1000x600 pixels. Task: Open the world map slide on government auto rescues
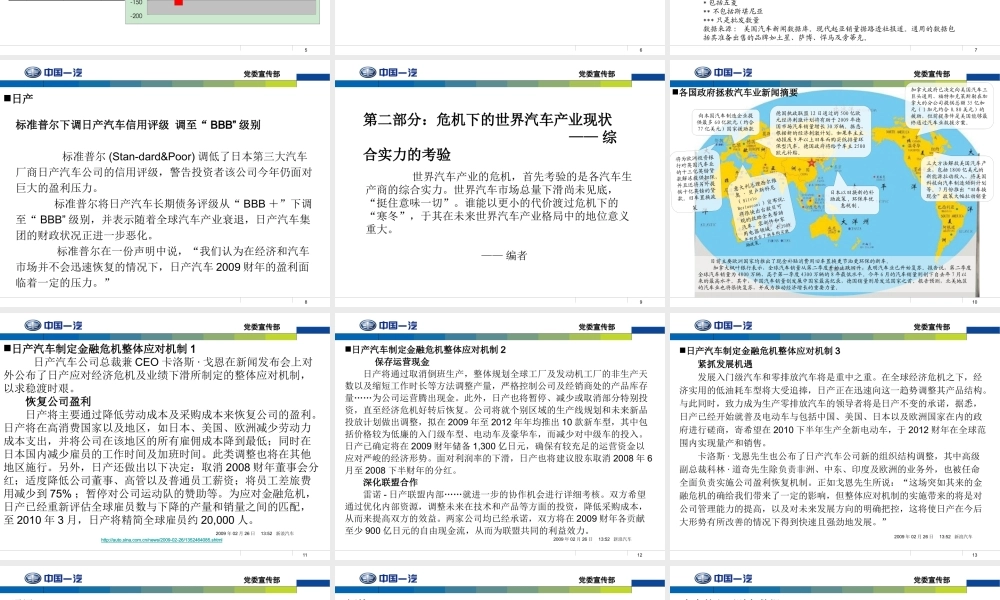coord(835,179)
